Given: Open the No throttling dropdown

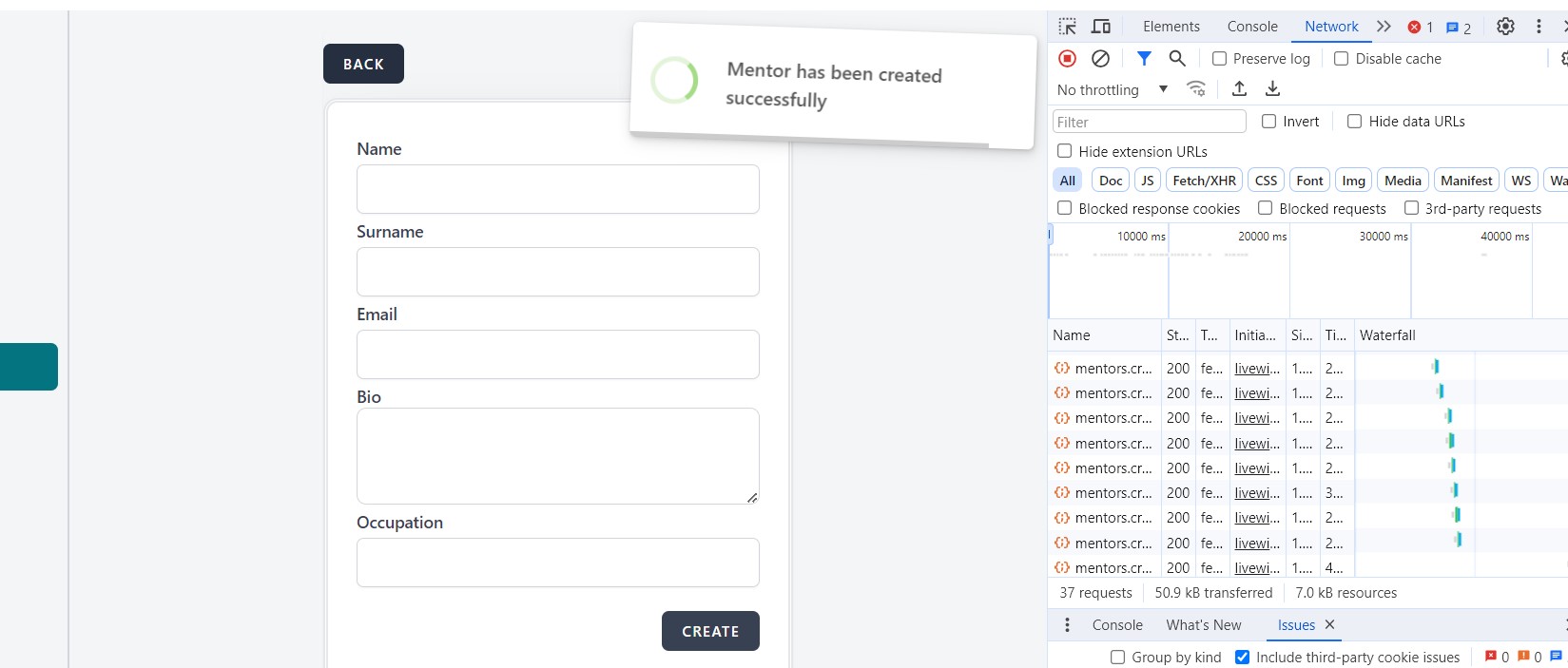Looking at the screenshot, I should coord(1113,89).
